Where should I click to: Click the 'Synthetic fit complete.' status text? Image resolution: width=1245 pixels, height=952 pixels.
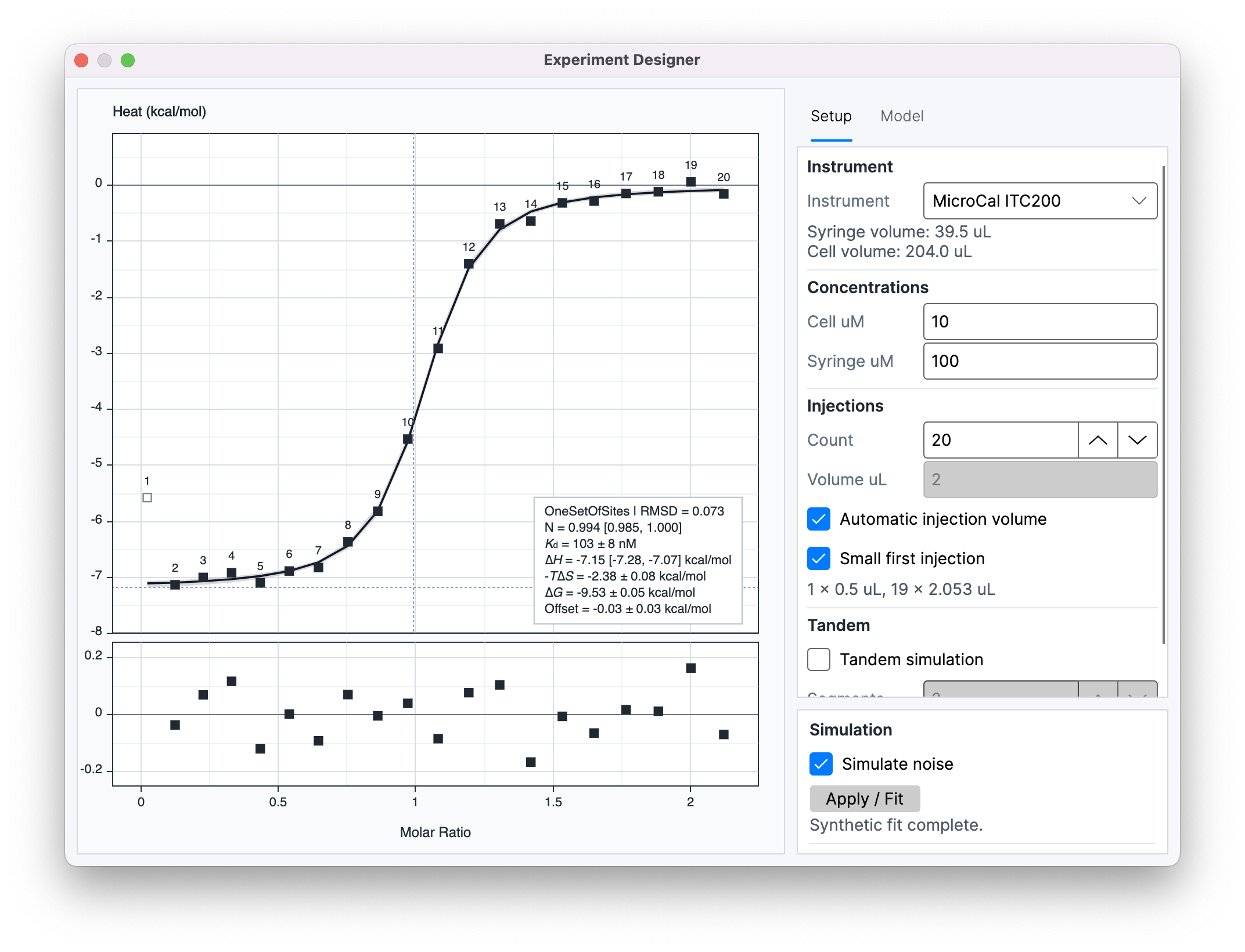coord(895,825)
